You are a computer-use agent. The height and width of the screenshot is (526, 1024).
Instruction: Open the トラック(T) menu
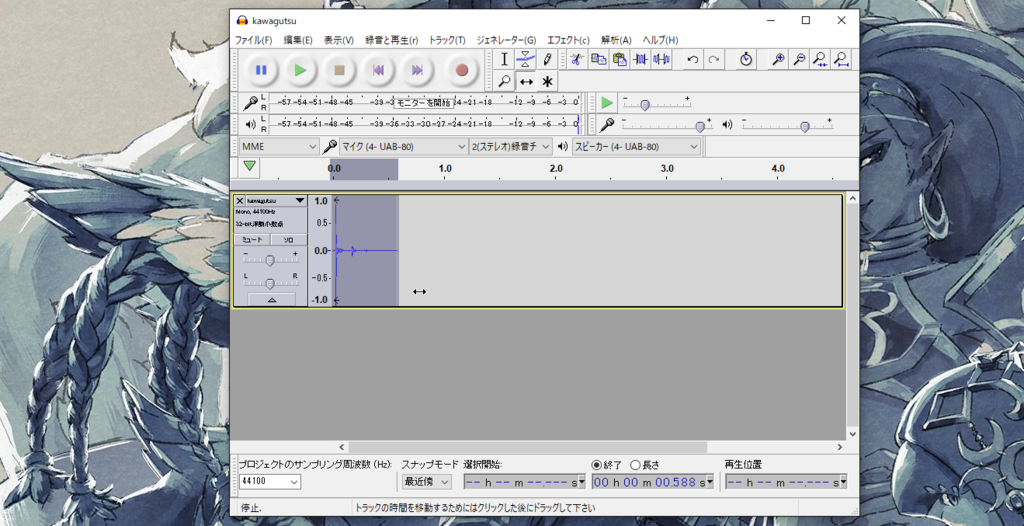447,40
